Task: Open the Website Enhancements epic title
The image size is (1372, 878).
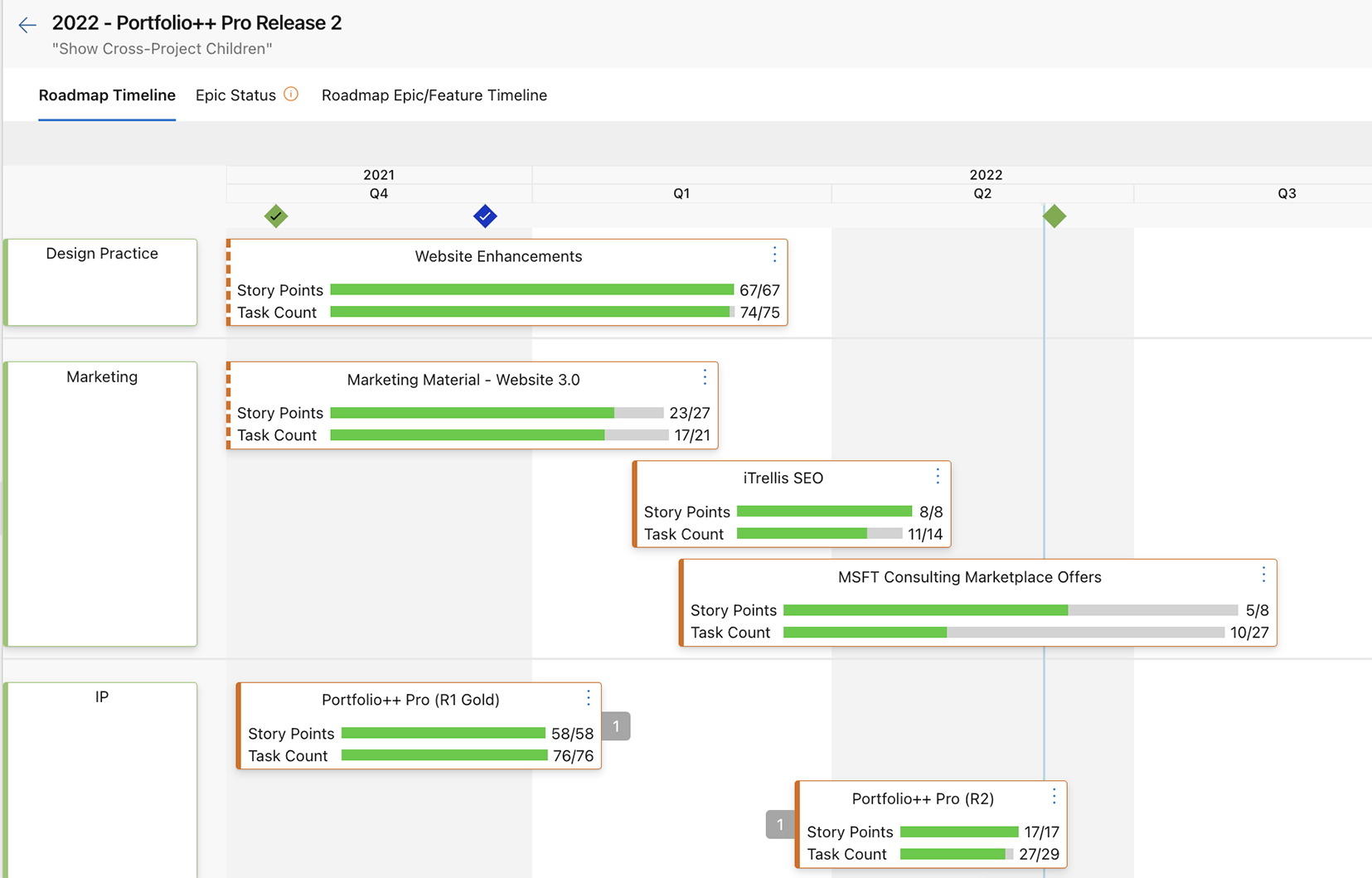Action: [x=498, y=257]
